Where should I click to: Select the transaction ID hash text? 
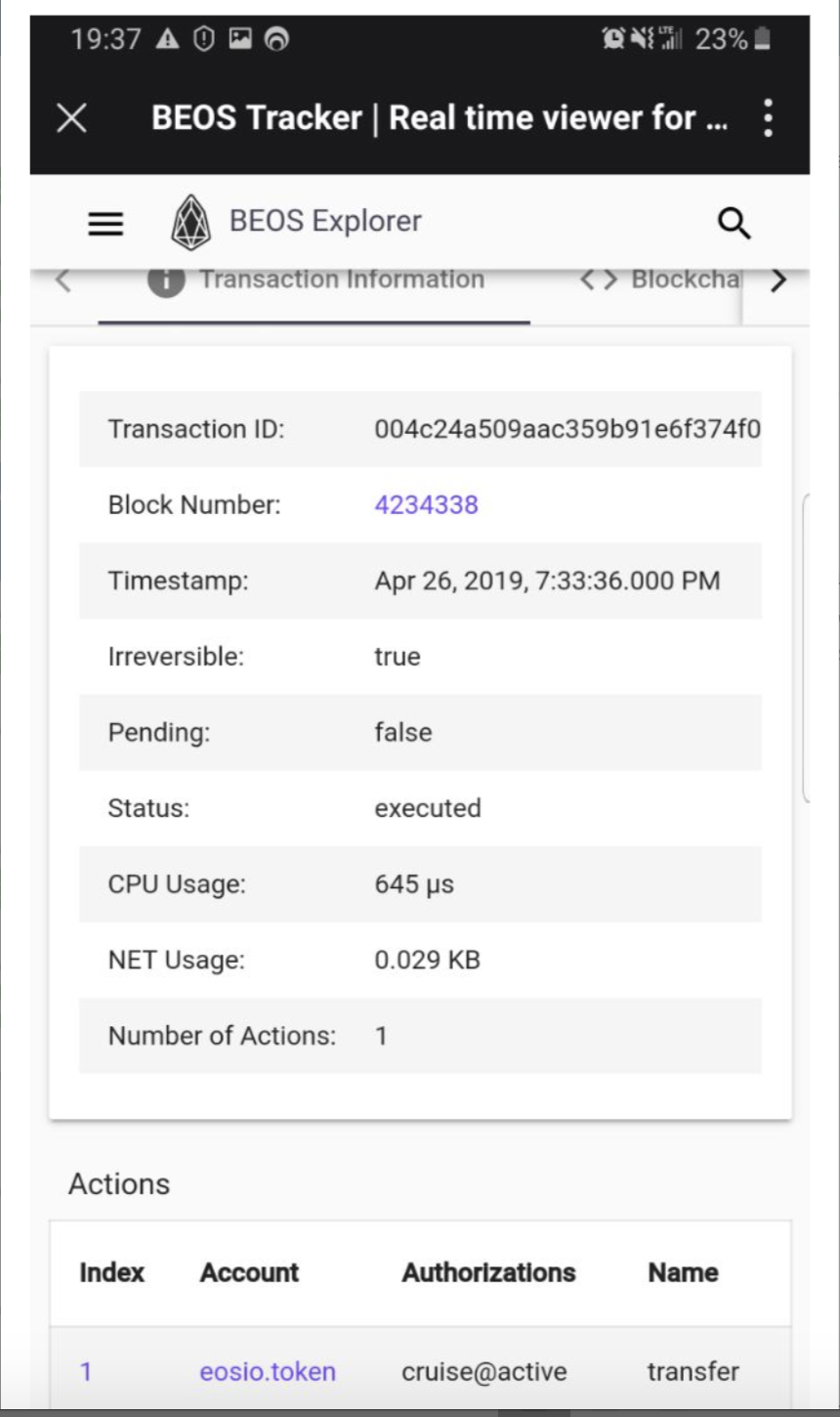[x=567, y=429]
